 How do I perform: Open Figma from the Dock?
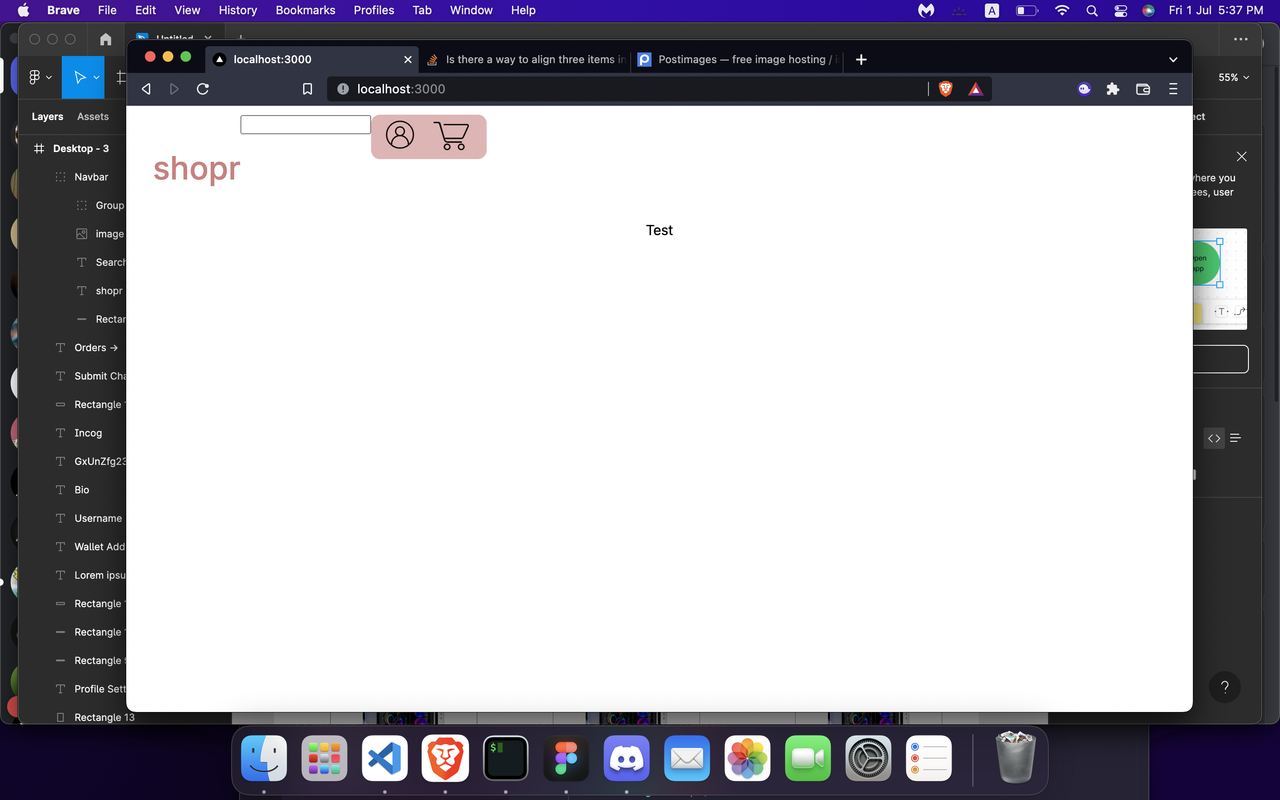566,758
